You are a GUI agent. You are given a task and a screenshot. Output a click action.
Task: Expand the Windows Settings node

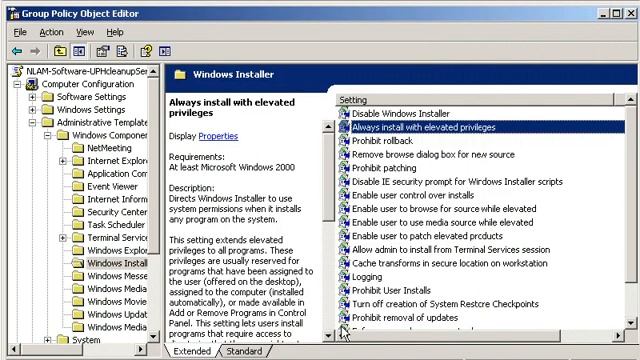[32, 110]
